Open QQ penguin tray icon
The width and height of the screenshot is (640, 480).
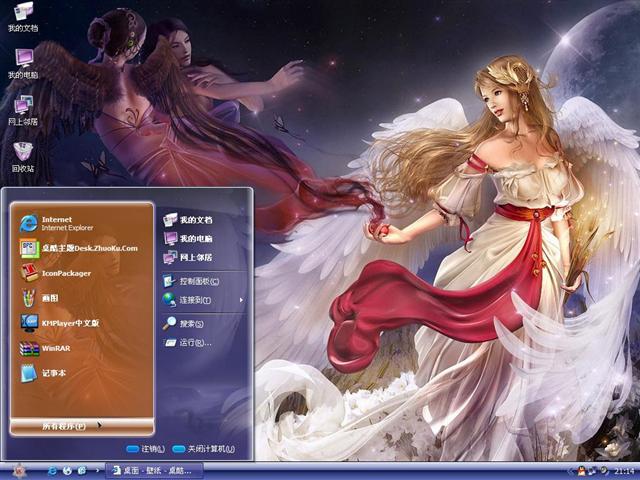tap(581, 471)
